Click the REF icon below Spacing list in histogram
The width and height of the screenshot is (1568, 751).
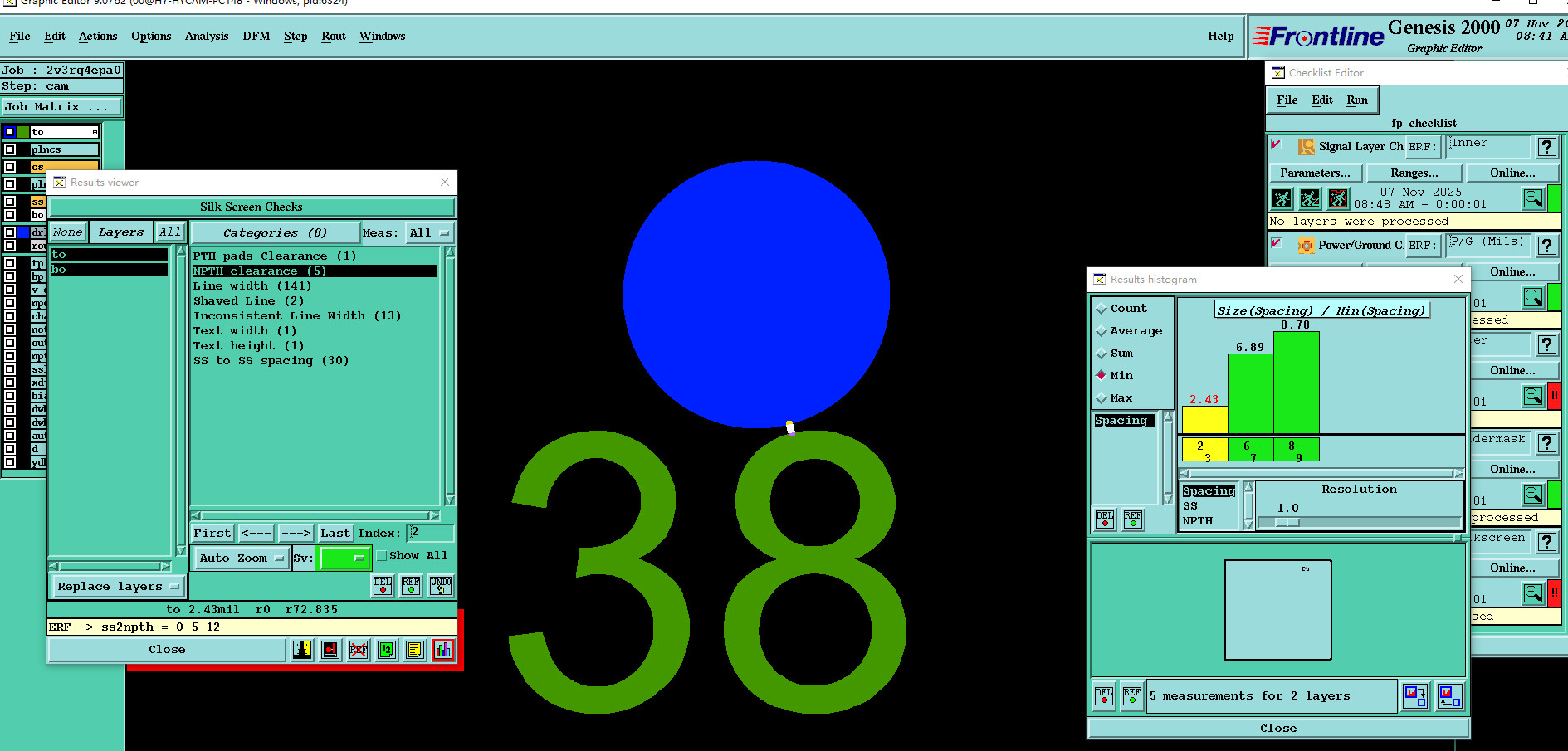point(1133,519)
